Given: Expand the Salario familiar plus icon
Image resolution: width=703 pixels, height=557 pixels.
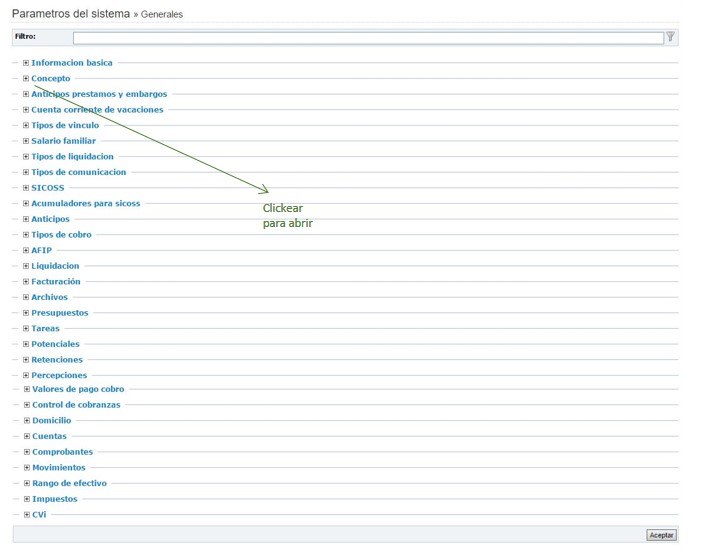Looking at the screenshot, I should pos(26,141).
